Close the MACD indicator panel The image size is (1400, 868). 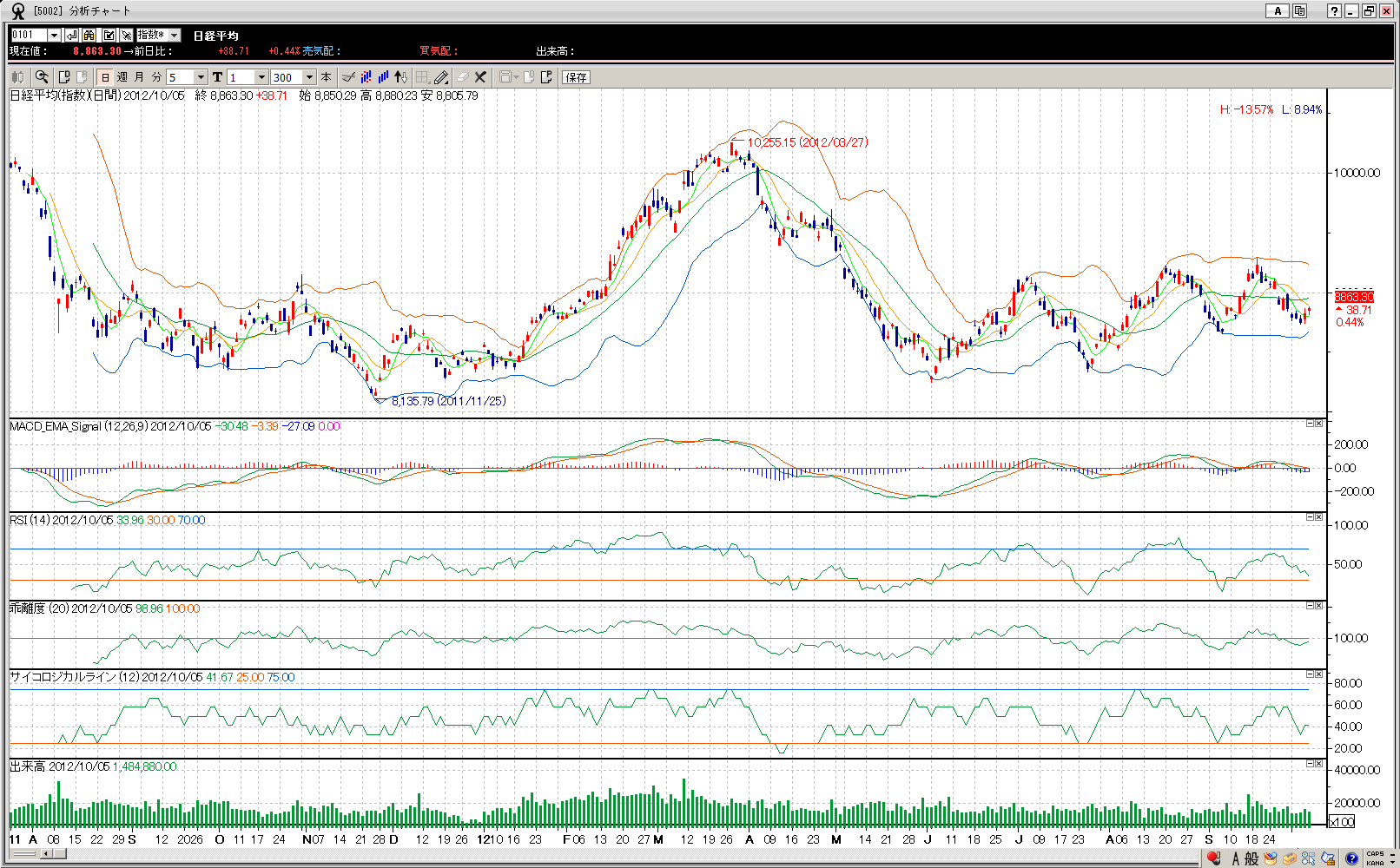coord(1318,424)
